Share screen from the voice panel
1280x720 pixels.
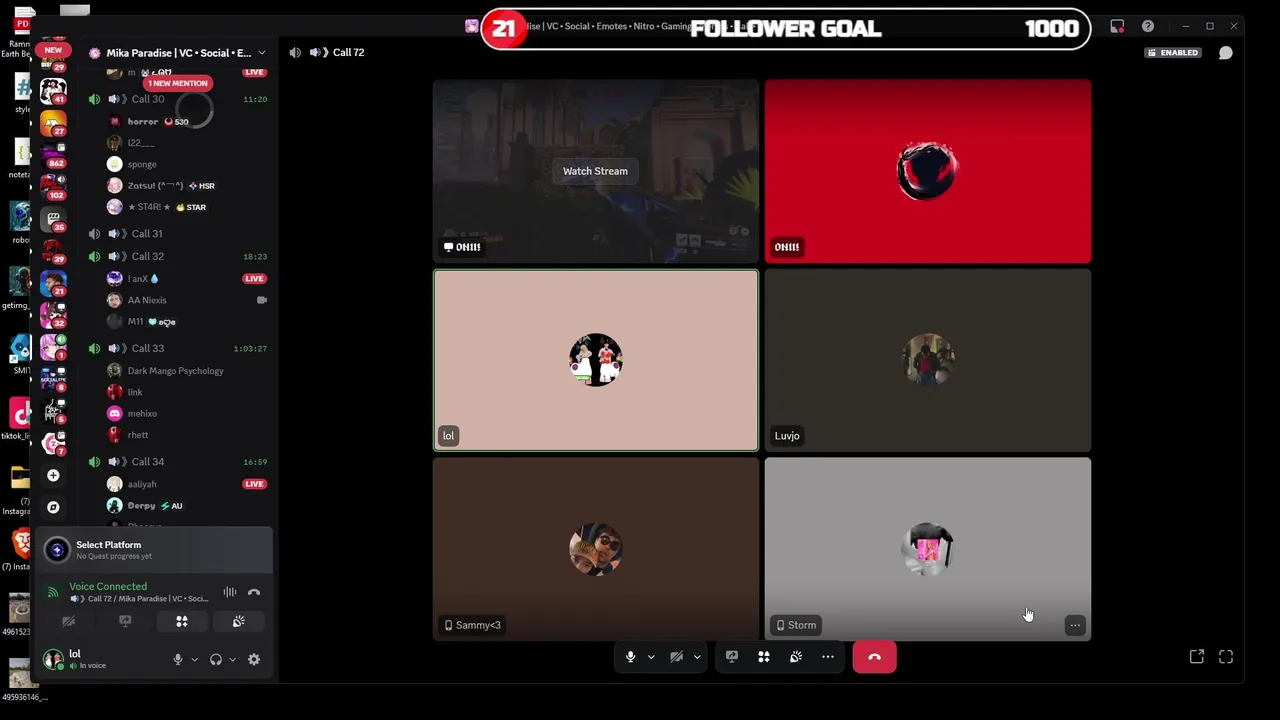(x=125, y=622)
